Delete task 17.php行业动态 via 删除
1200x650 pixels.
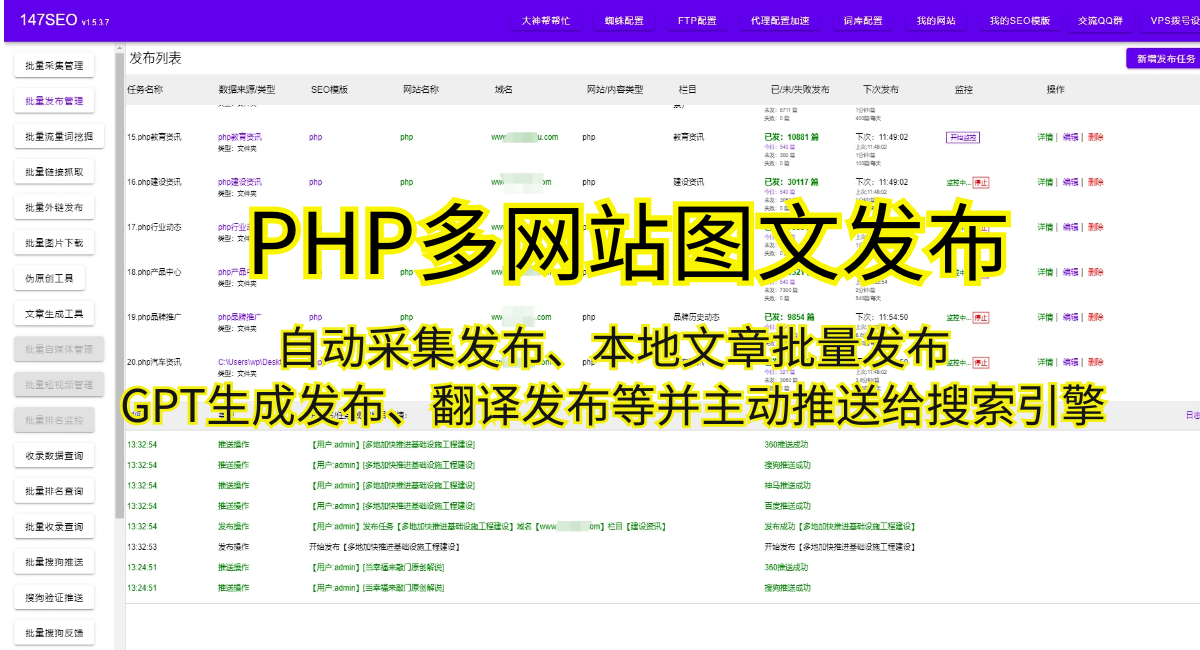(x=1096, y=227)
